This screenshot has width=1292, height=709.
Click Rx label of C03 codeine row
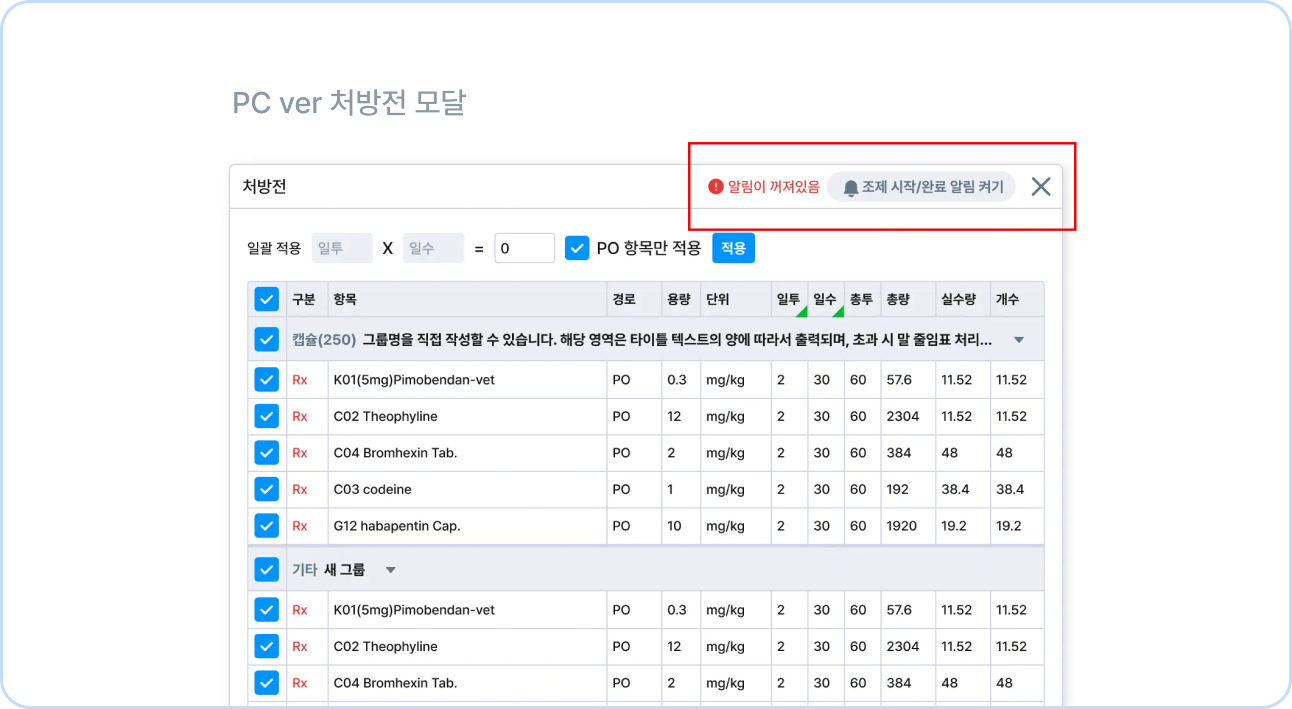(x=300, y=490)
